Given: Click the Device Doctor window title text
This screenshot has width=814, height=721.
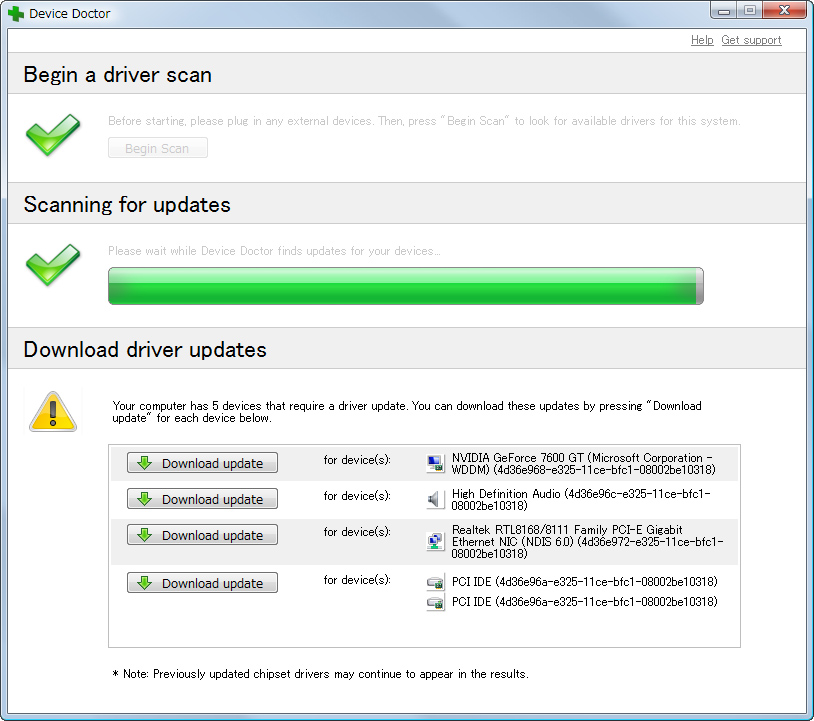Looking at the screenshot, I should pyautogui.click(x=70, y=13).
